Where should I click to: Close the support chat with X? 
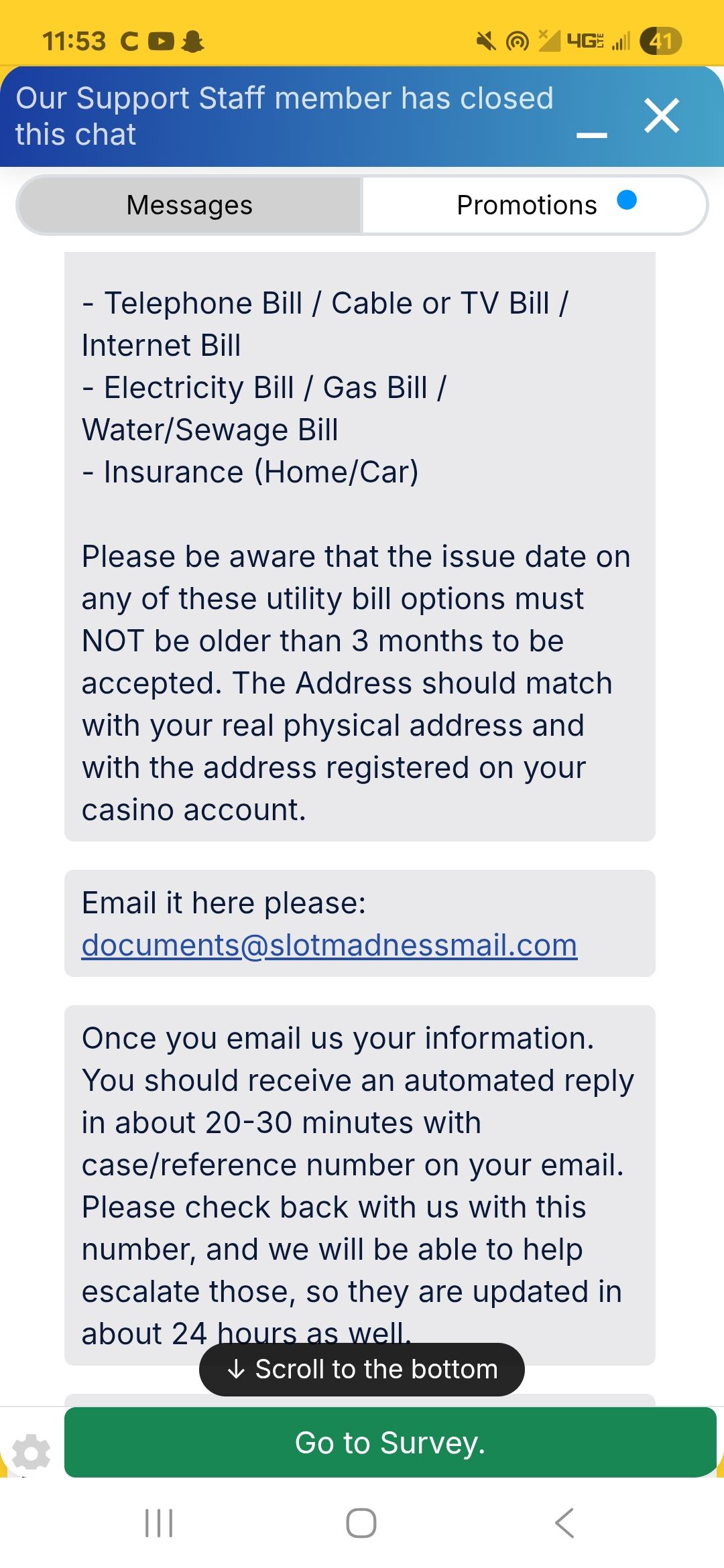pos(662,116)
